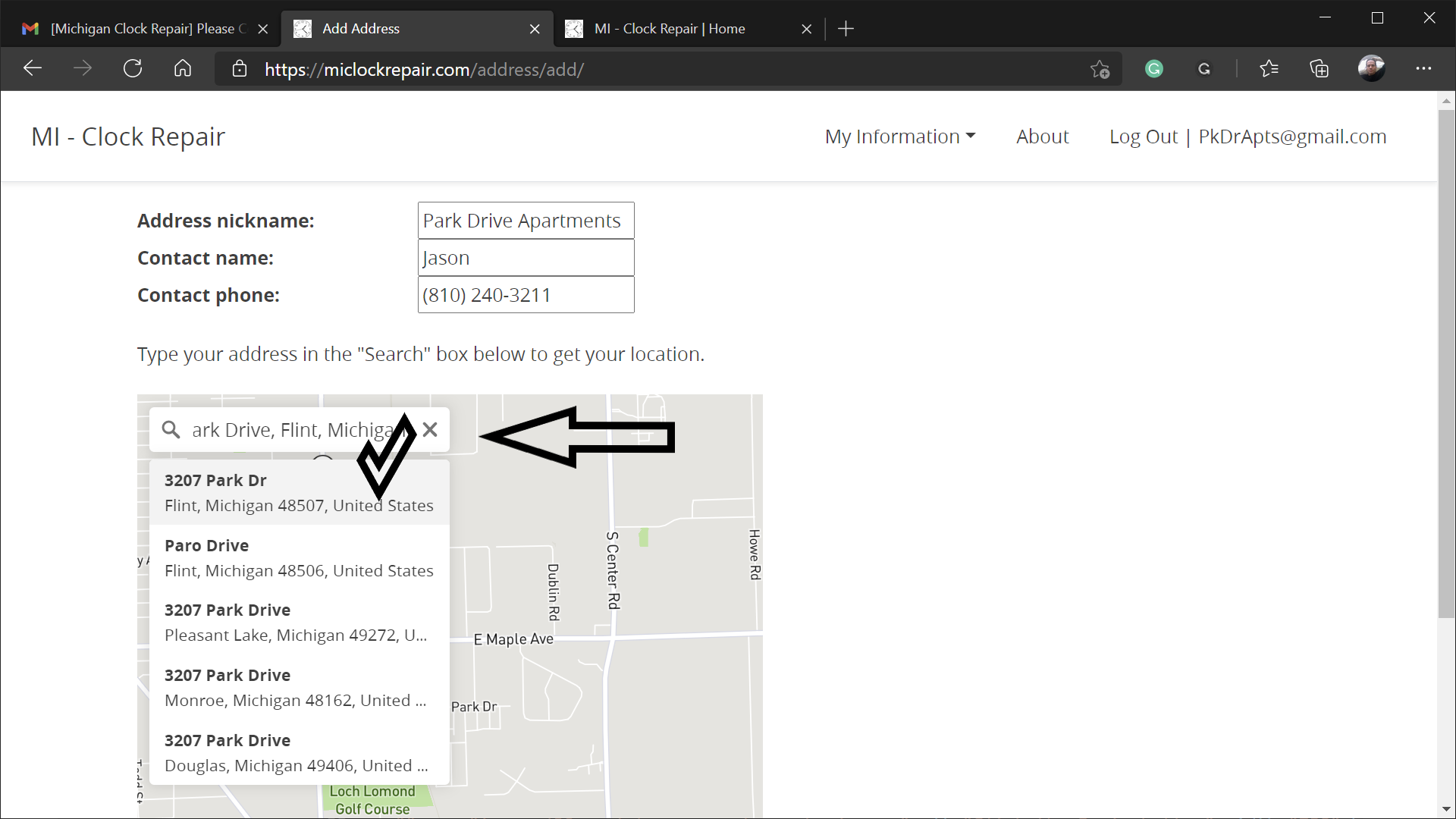Select 3207 Park Dr Flint Michigan address
Viewport: 1456px width, 819px height.
click(299, 492)
